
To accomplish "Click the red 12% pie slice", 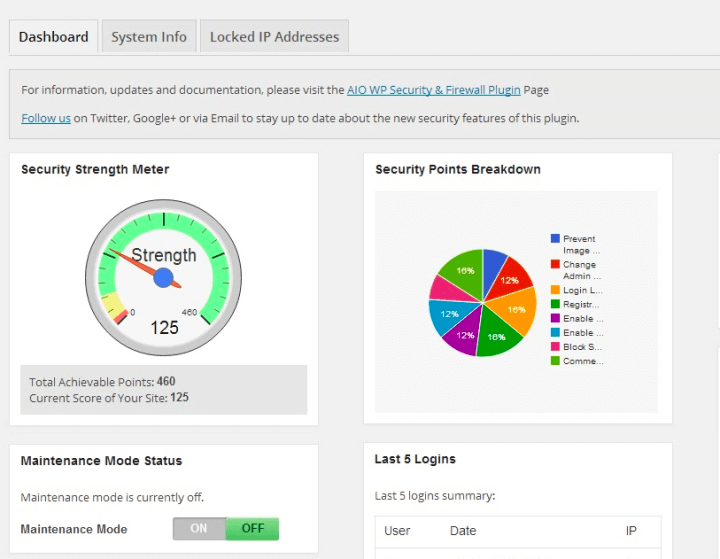I will 510,279.
